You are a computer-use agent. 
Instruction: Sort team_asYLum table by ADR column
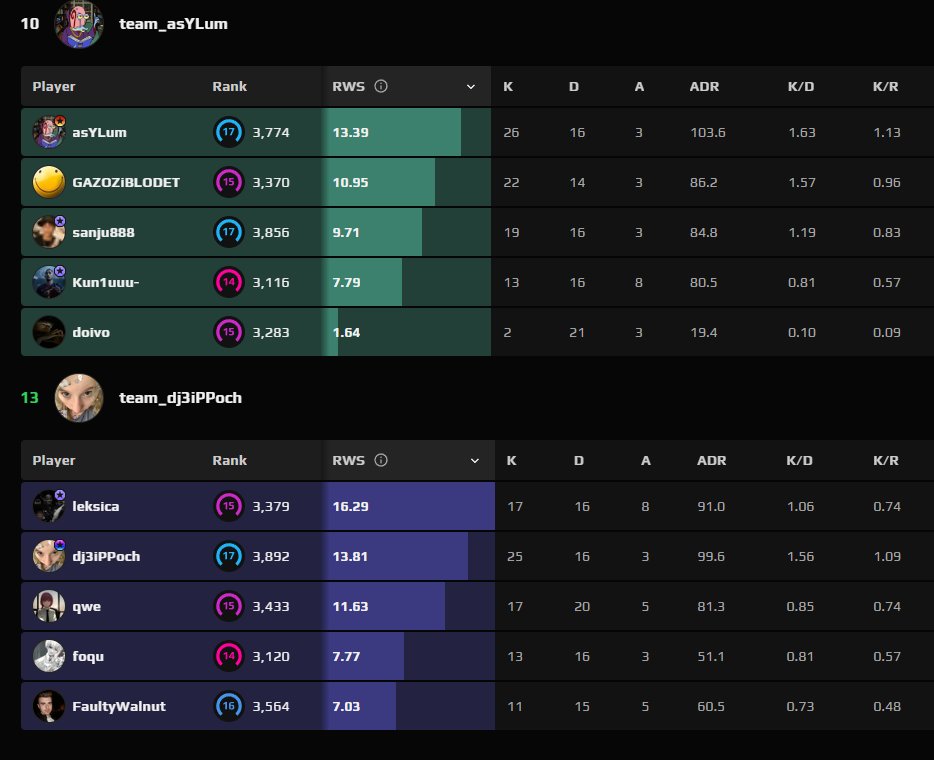click(x=704, y=86)
